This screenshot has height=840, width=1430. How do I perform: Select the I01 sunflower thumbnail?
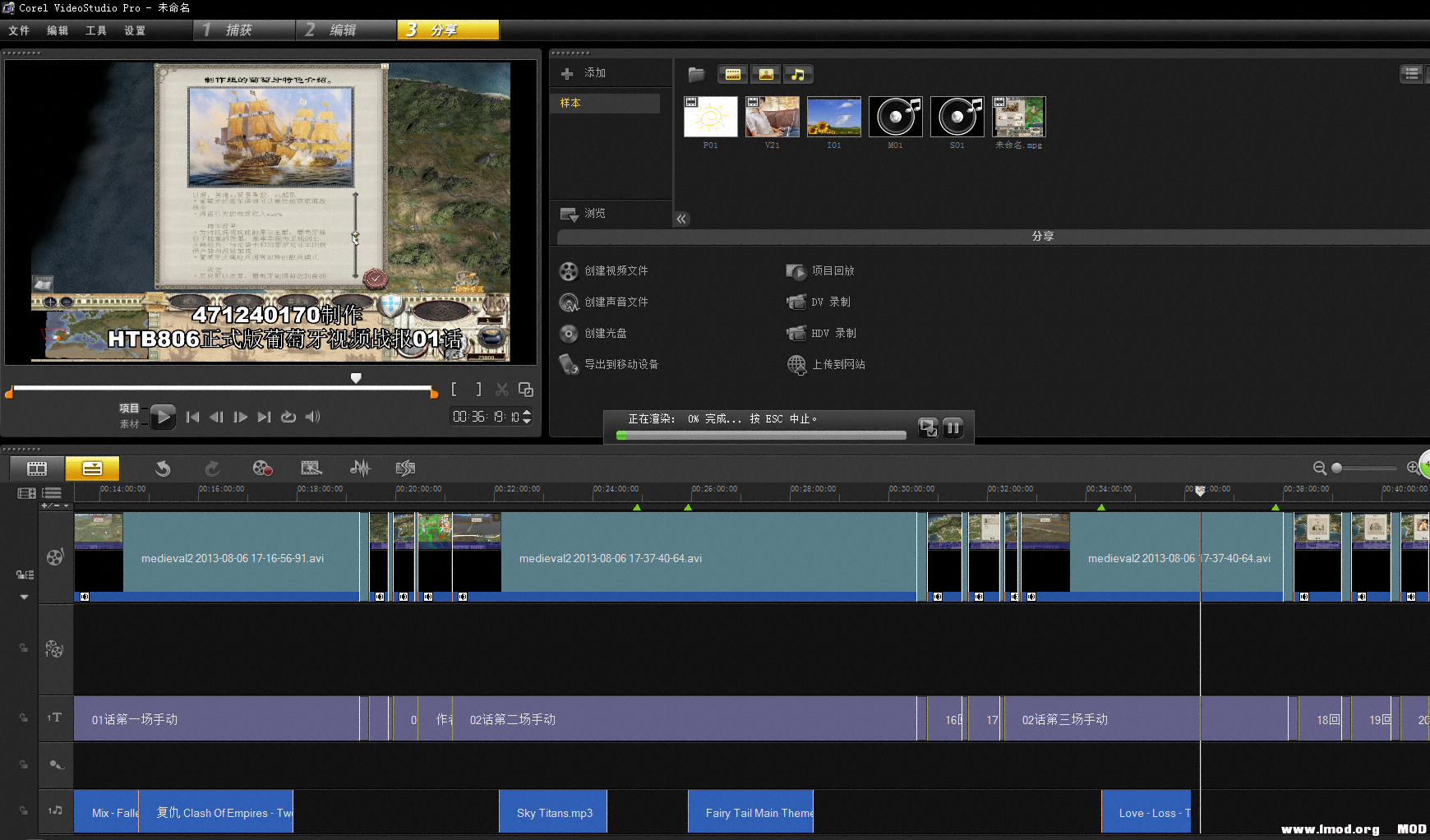click(x=833, y=117)
